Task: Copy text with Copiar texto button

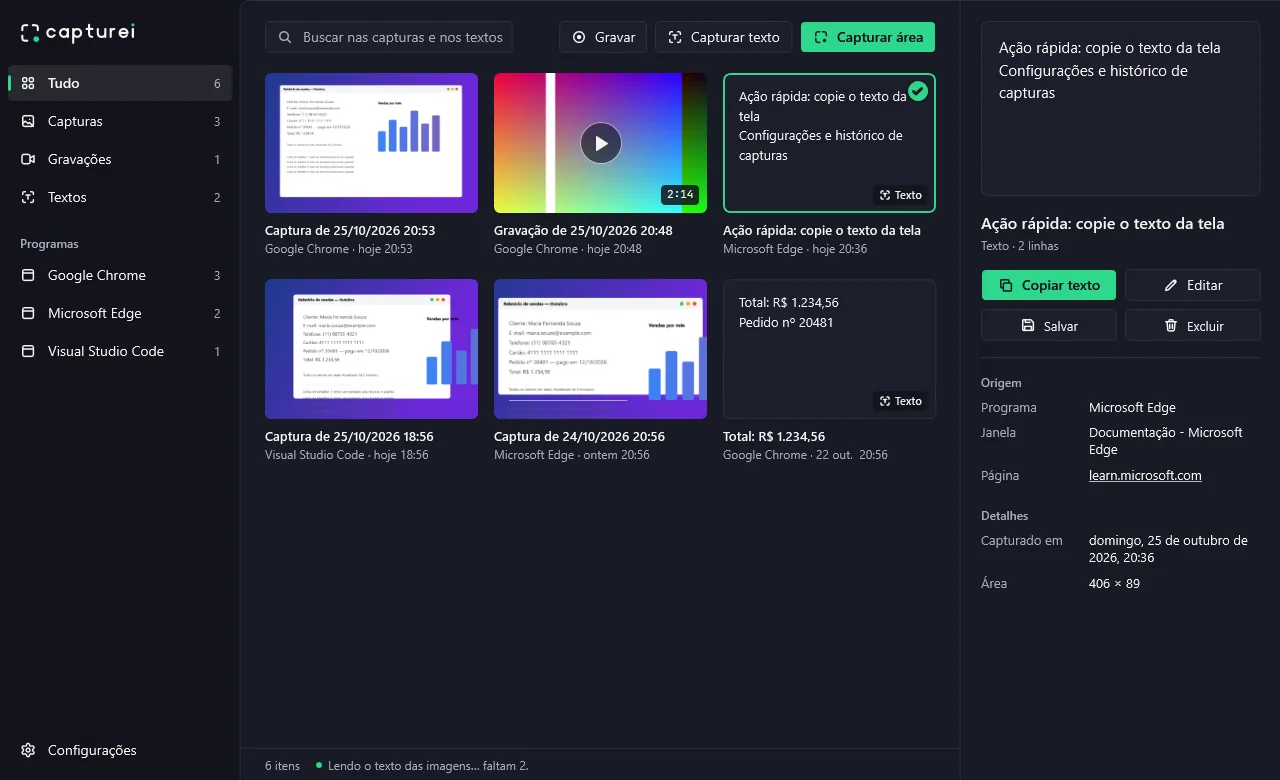Action: coord(1048,285)
